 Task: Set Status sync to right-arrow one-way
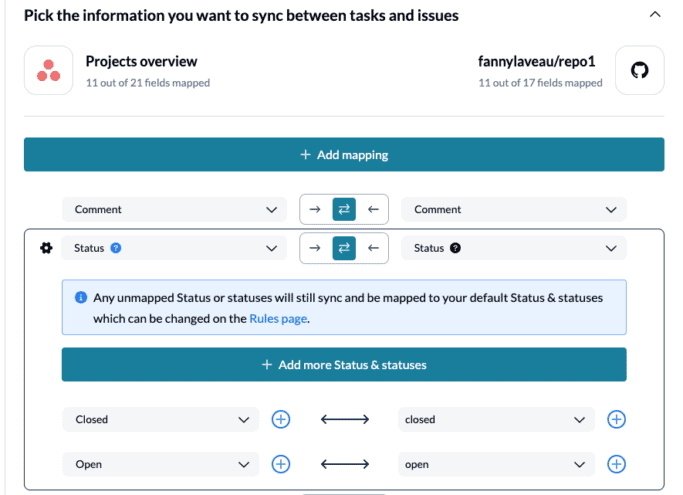[315, 248]
